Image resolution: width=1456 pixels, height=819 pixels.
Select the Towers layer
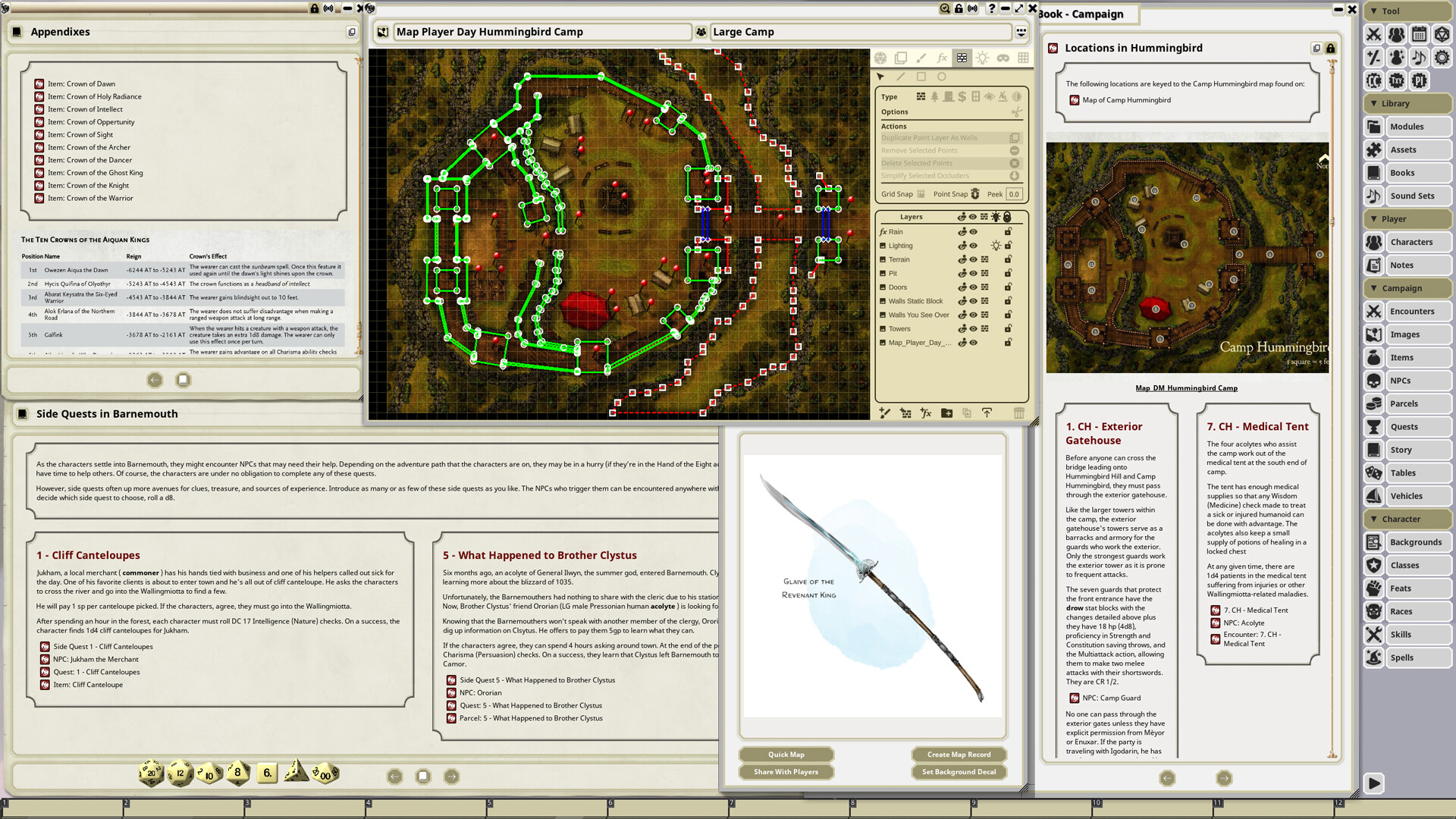[x=899, y=329]
